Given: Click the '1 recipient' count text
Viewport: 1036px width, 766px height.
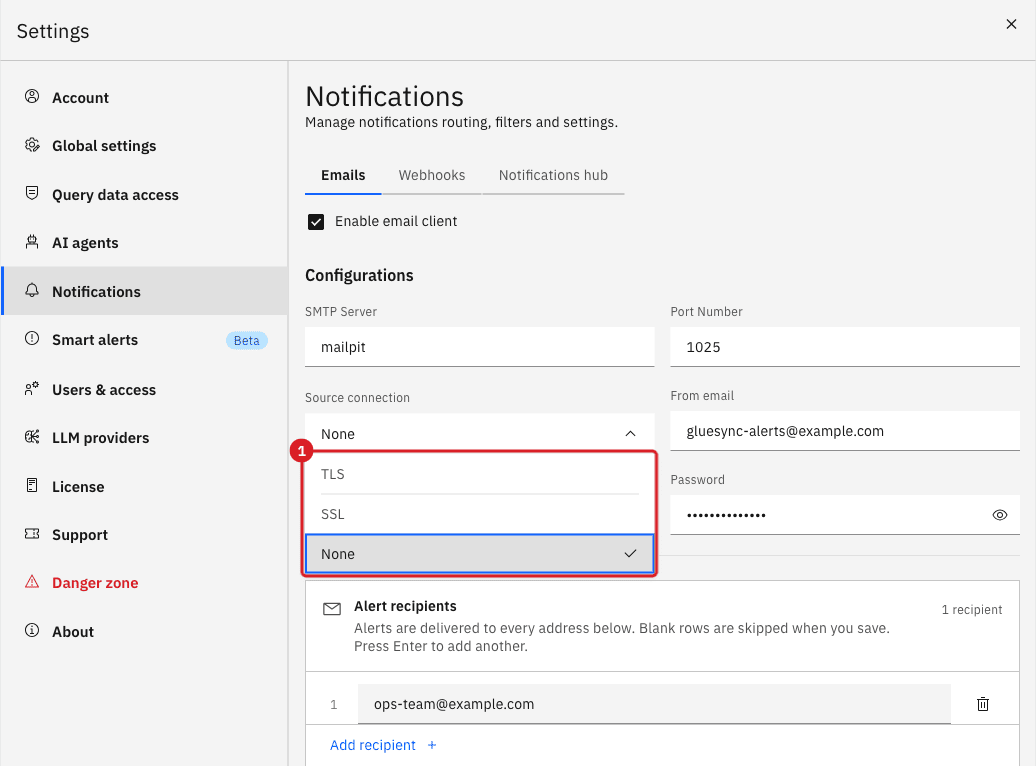Looking at the screenshot, I should point(971,609).
